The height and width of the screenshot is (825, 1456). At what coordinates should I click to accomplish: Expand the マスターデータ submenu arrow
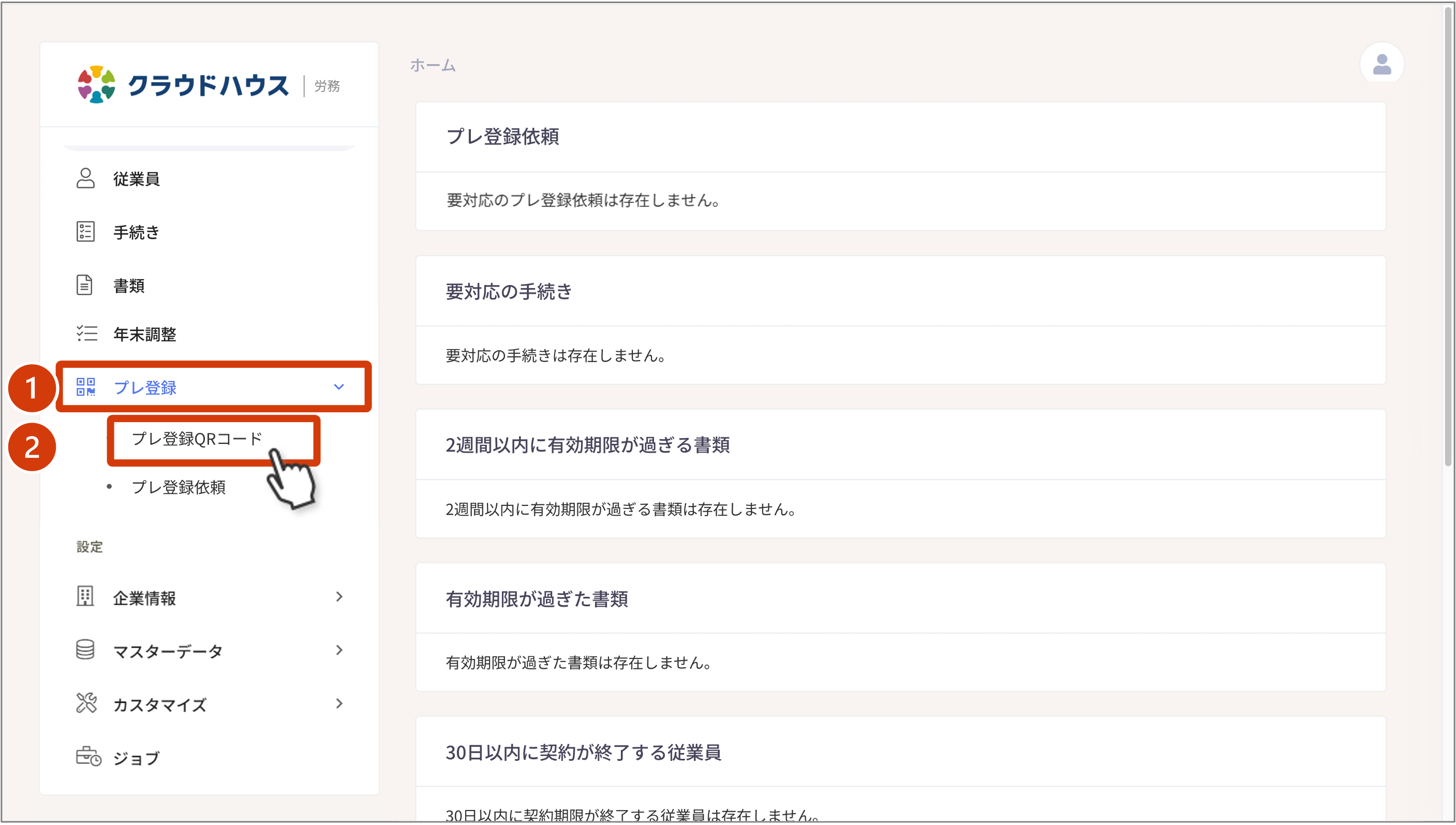point(339,650)
